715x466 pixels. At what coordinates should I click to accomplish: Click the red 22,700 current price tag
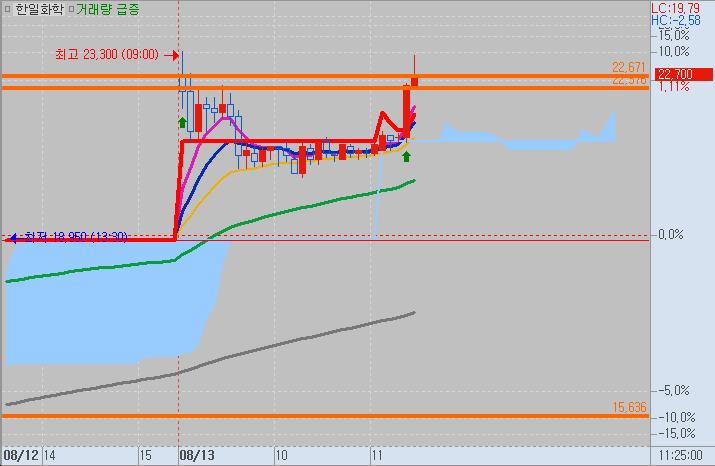[684, 74]
